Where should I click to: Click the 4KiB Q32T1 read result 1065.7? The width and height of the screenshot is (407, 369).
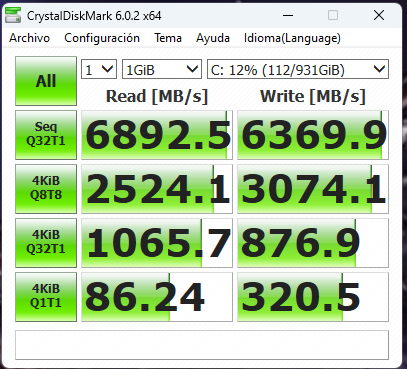pyautogui.click(x=157, y=243)
